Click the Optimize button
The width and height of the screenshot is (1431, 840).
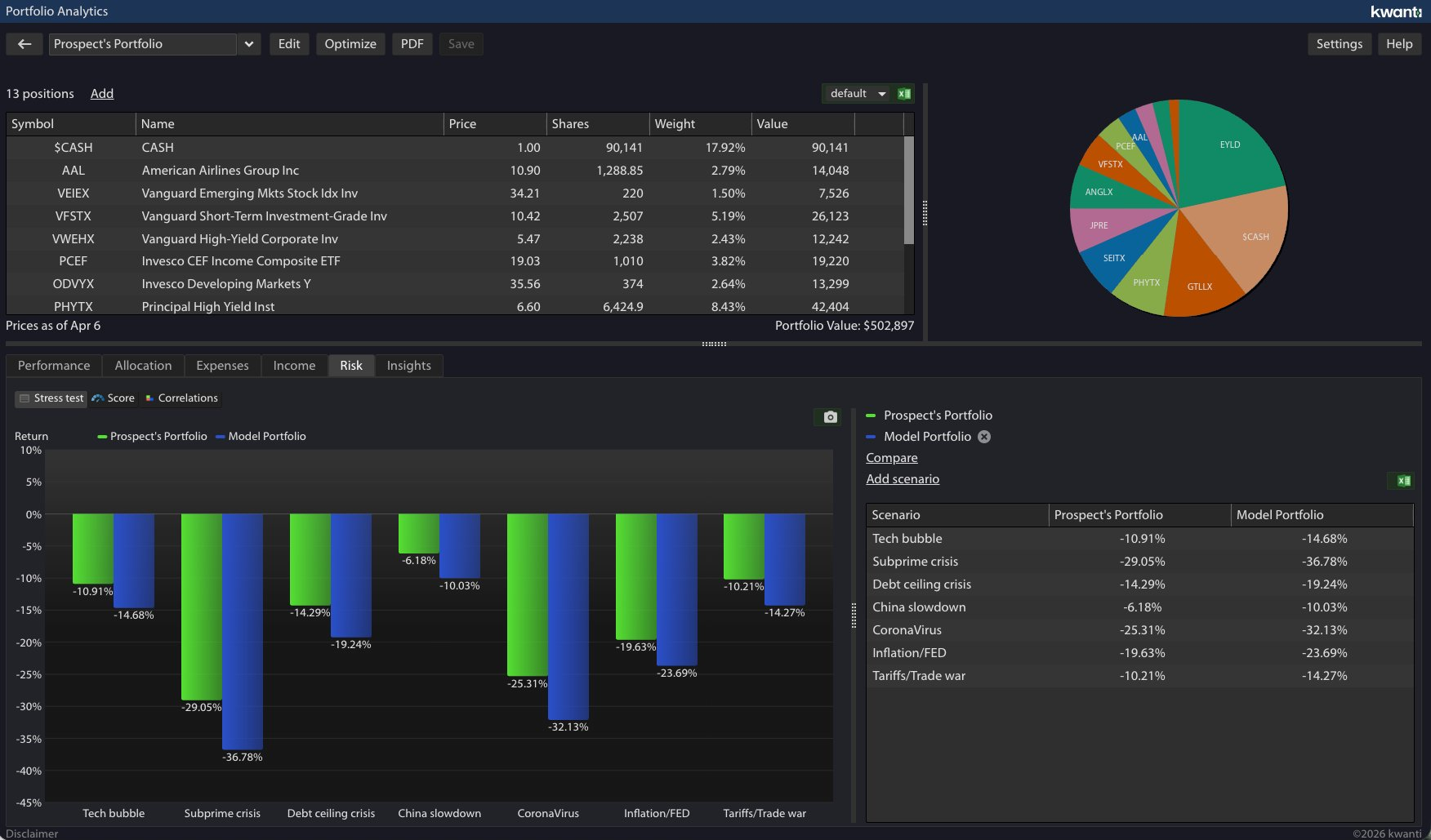coord(350,44)
